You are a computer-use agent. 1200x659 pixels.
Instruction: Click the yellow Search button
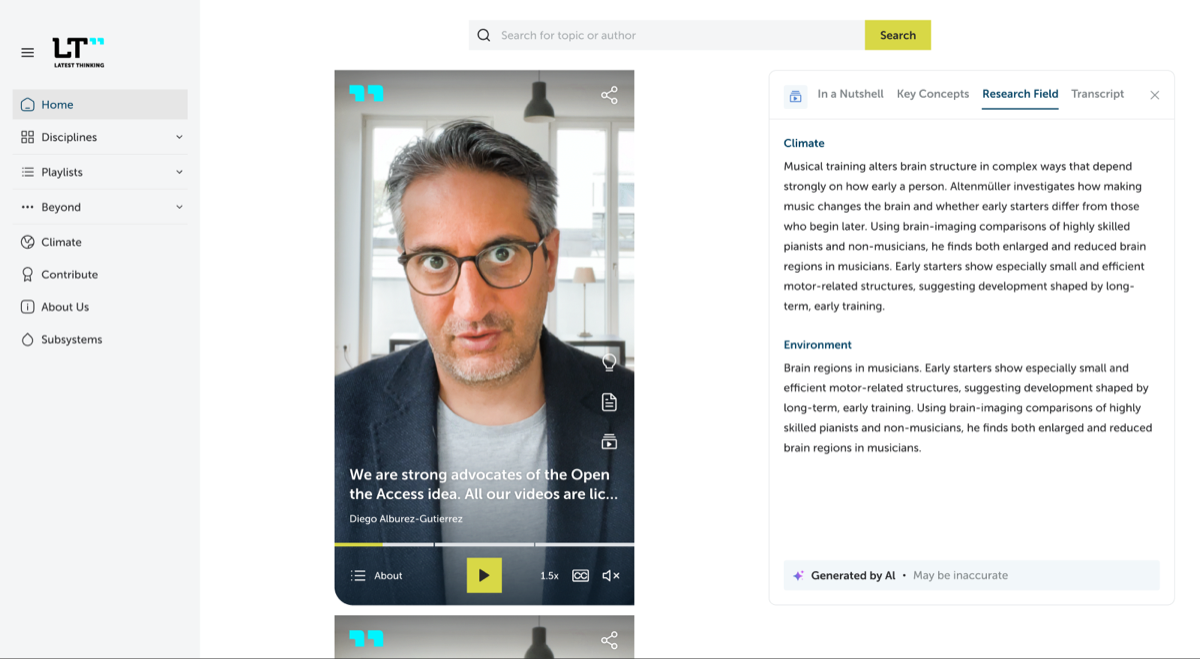pos(898,35)
